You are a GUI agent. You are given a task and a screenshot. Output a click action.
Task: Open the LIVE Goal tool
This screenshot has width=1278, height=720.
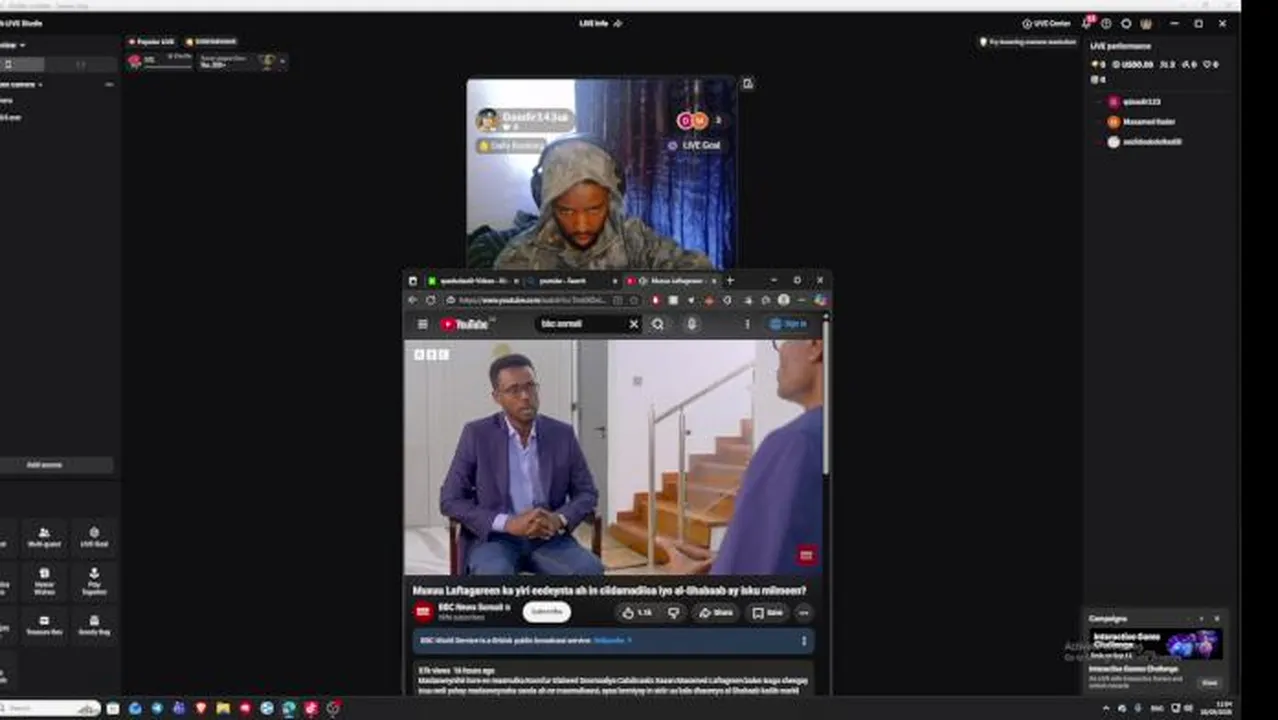pyautogui.click(x=94, y=538)
